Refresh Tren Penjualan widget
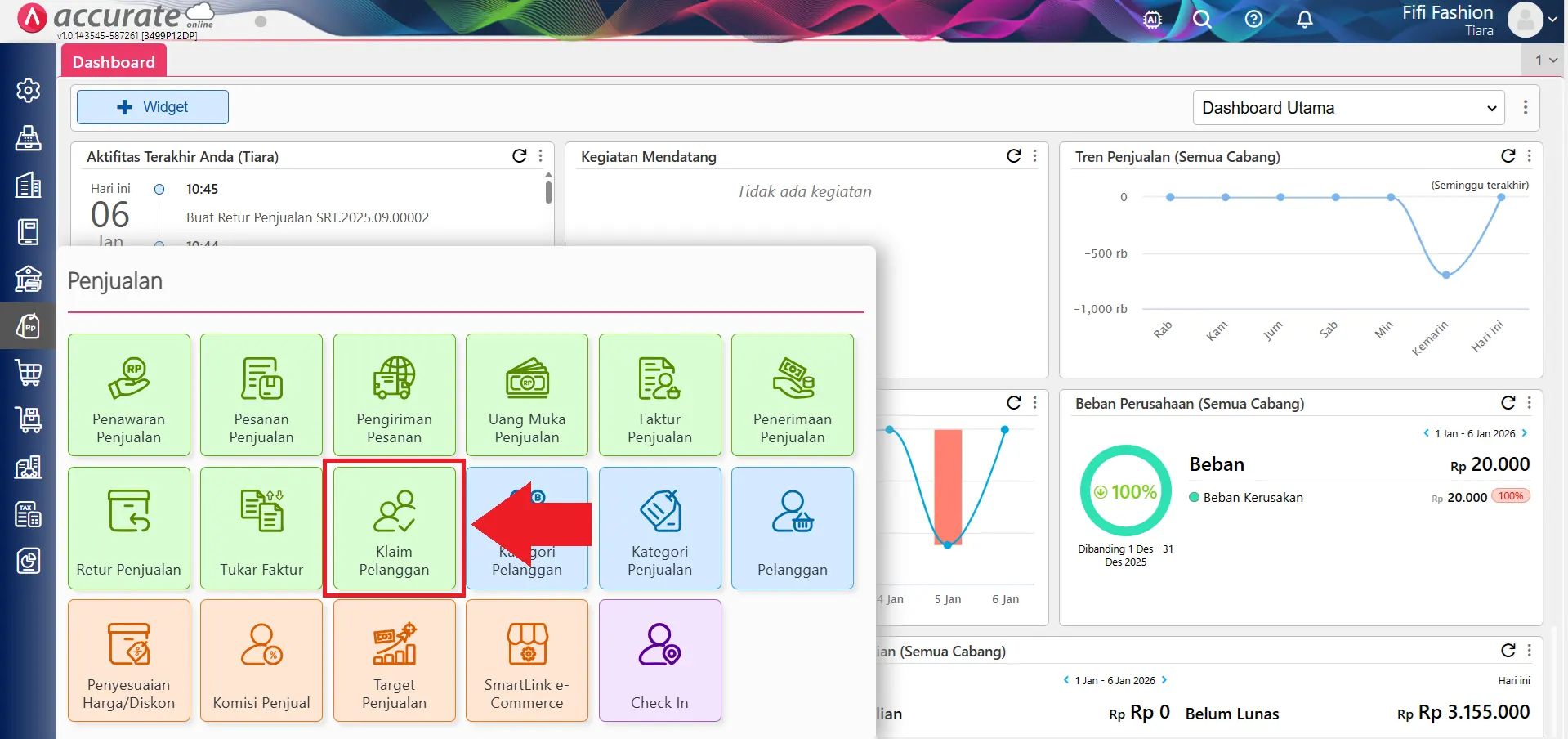1568x739 pixels. (1508, 156)
